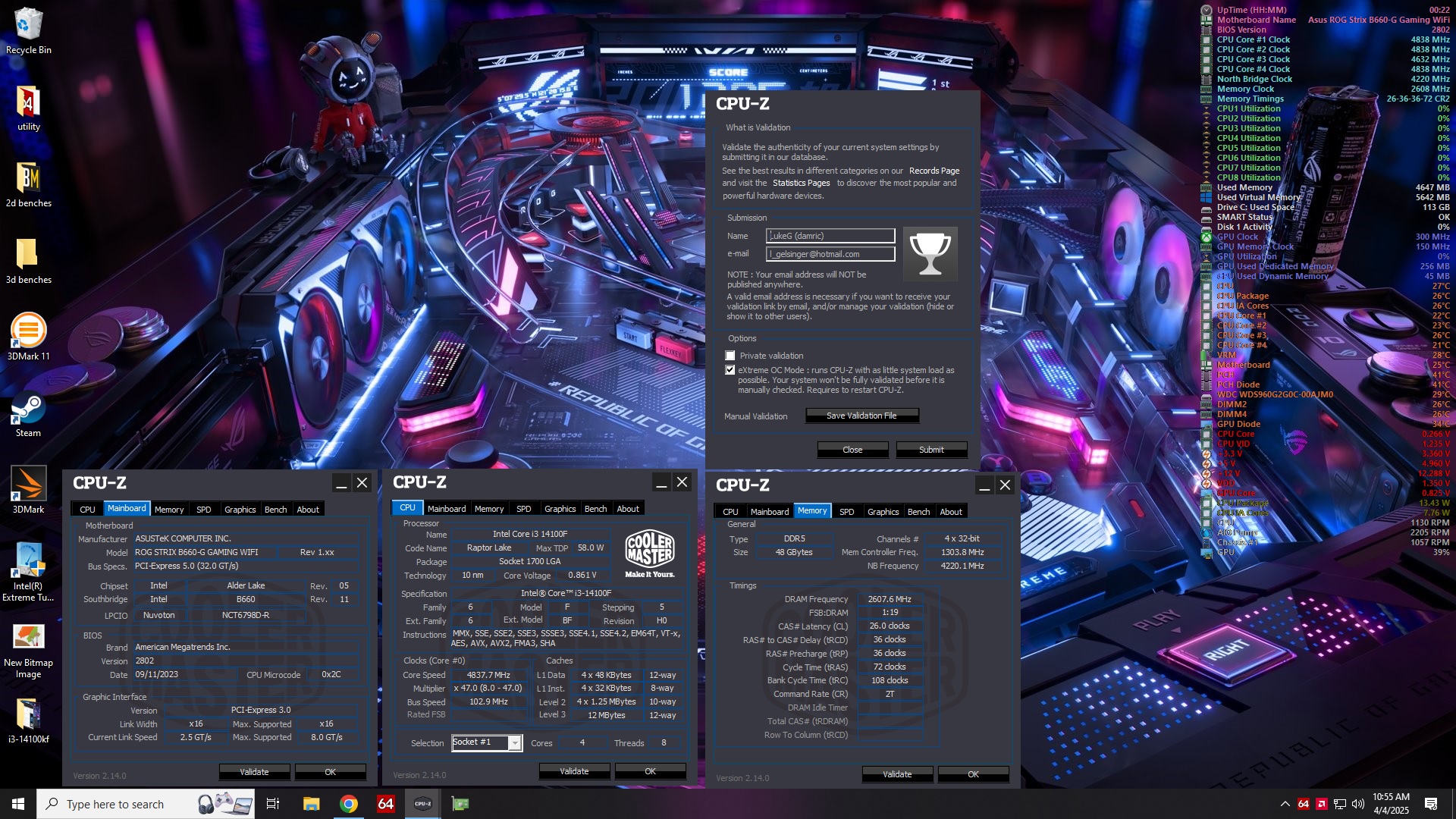Open the Records Page link

(x=934, y=171)
